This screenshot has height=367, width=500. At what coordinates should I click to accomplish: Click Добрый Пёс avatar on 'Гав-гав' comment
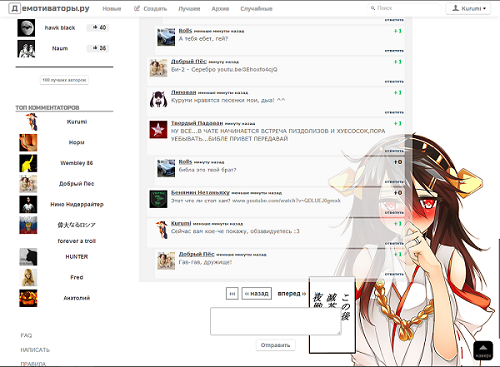point(166,261)
